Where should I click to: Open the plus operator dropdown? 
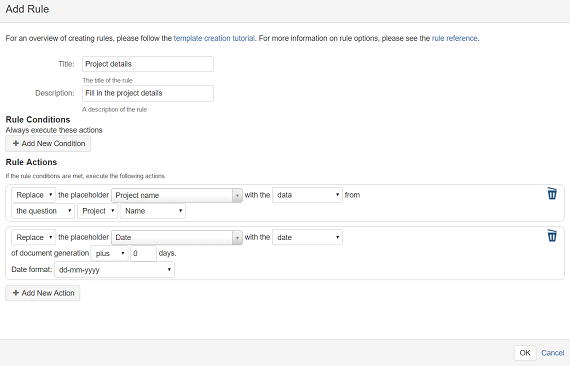[x=109, y=253]
